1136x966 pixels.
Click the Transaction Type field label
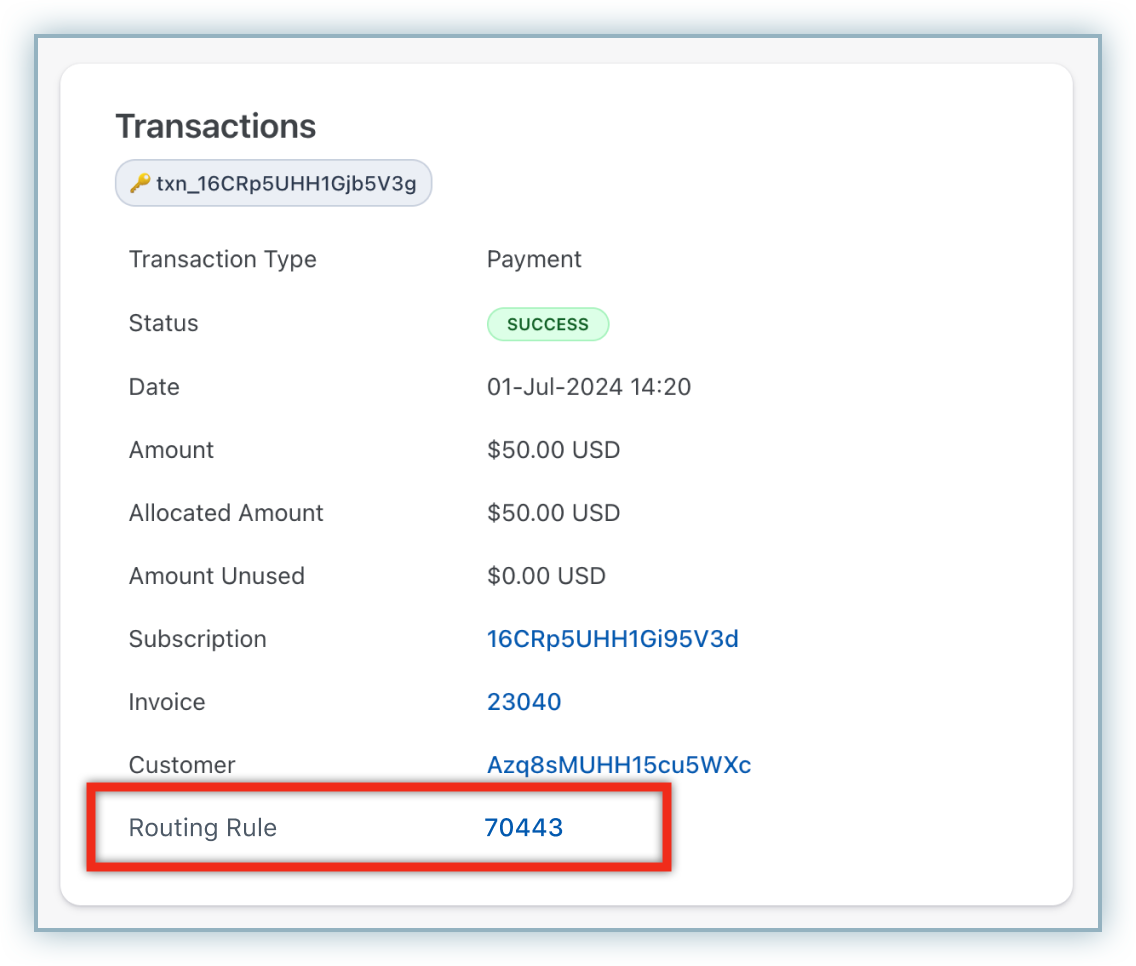click(x=222, y=260)
